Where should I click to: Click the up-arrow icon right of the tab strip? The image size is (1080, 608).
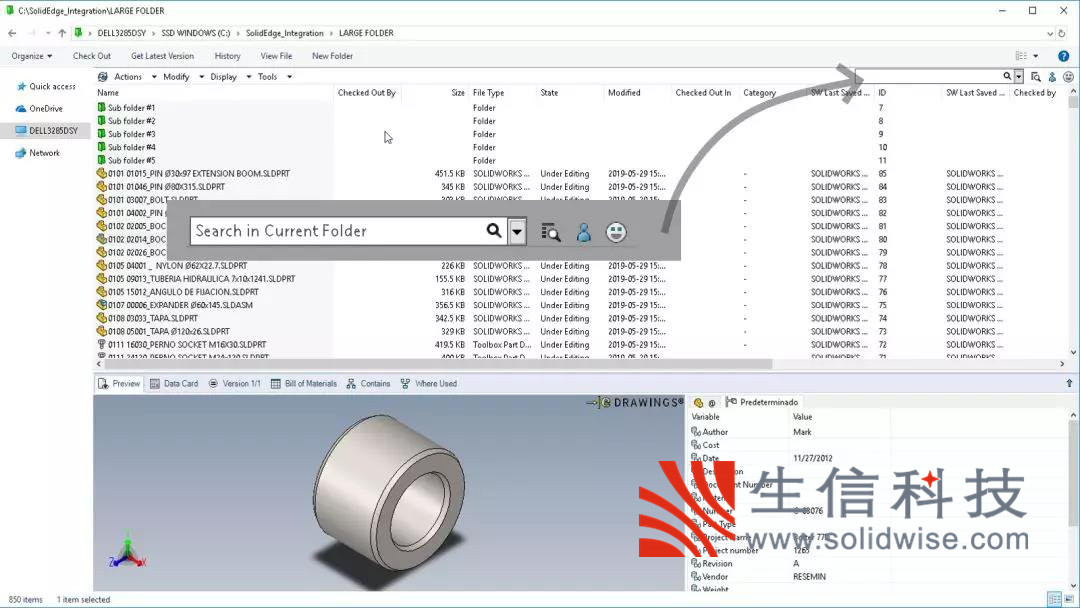coord(1069,384)
